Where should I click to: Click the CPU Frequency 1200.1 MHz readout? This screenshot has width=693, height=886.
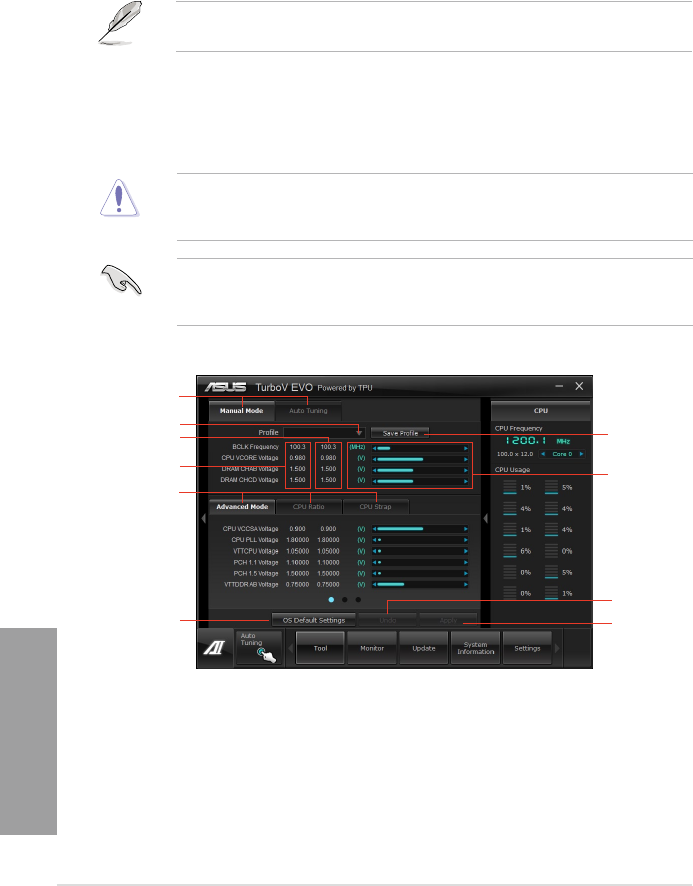[538, 441]
